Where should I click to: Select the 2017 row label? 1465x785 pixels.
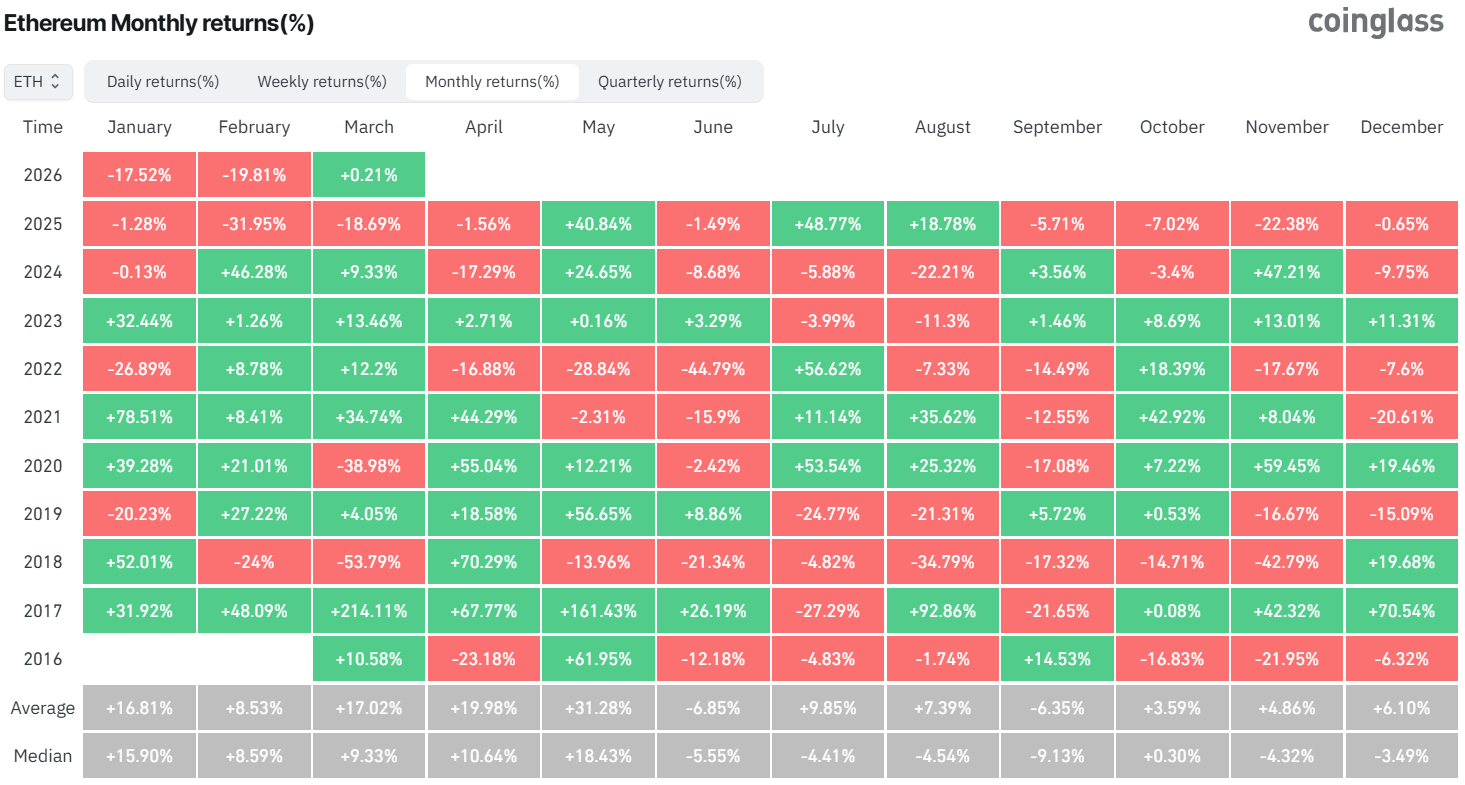coord(42,611)
